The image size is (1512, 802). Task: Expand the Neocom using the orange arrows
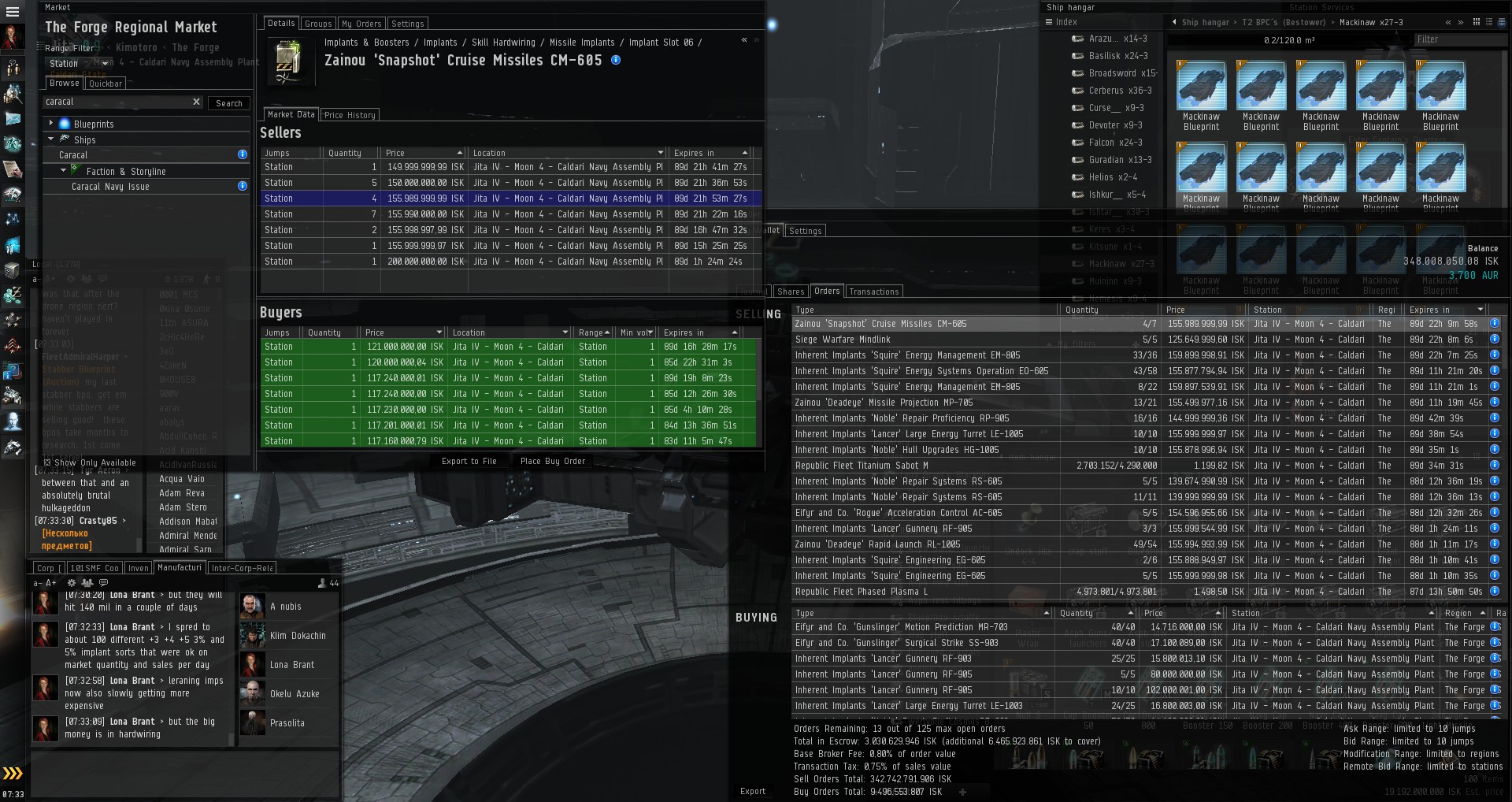coord(13,774)
